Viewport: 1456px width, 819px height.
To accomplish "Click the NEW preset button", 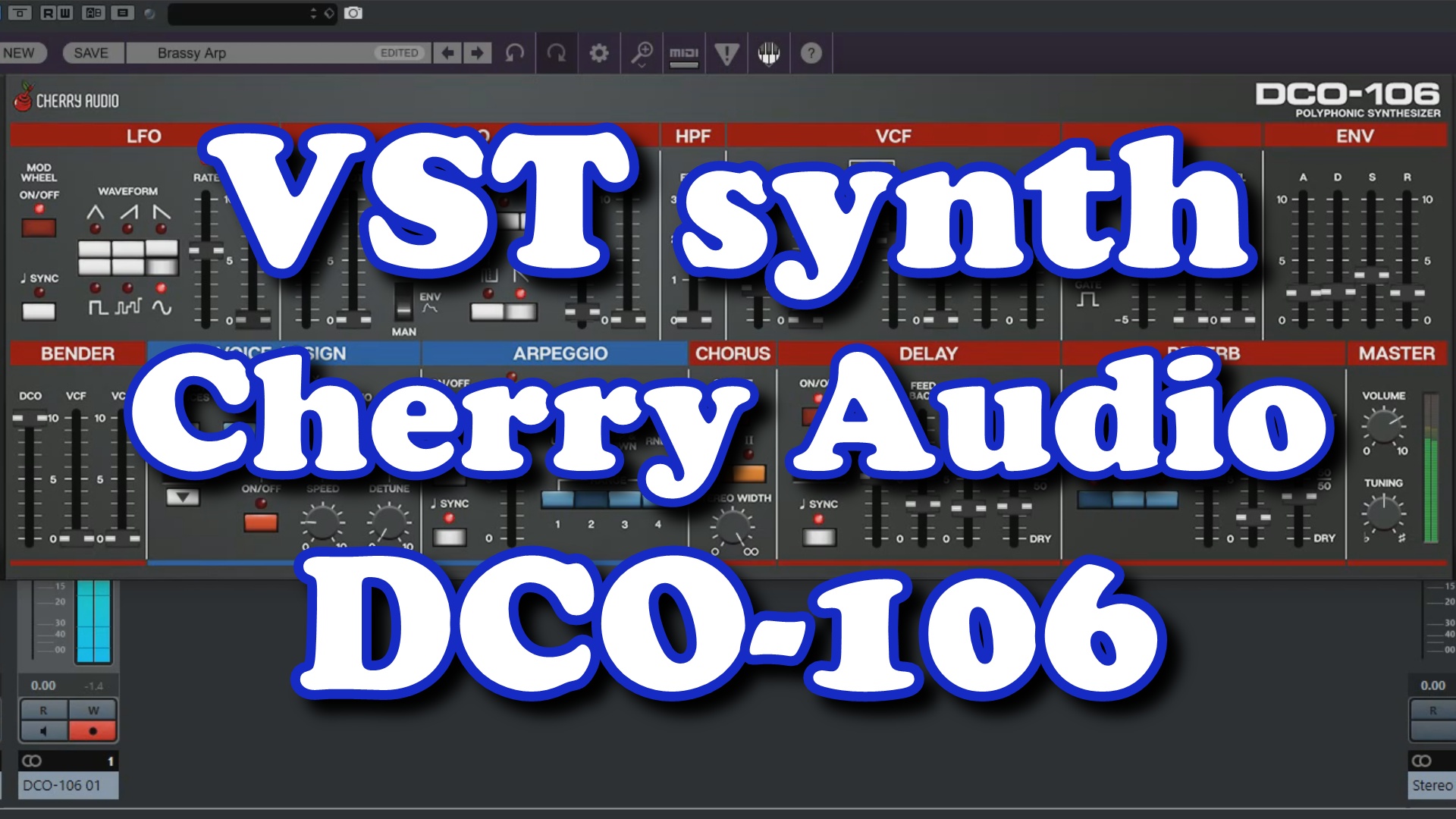I will (x=20, y=53).
